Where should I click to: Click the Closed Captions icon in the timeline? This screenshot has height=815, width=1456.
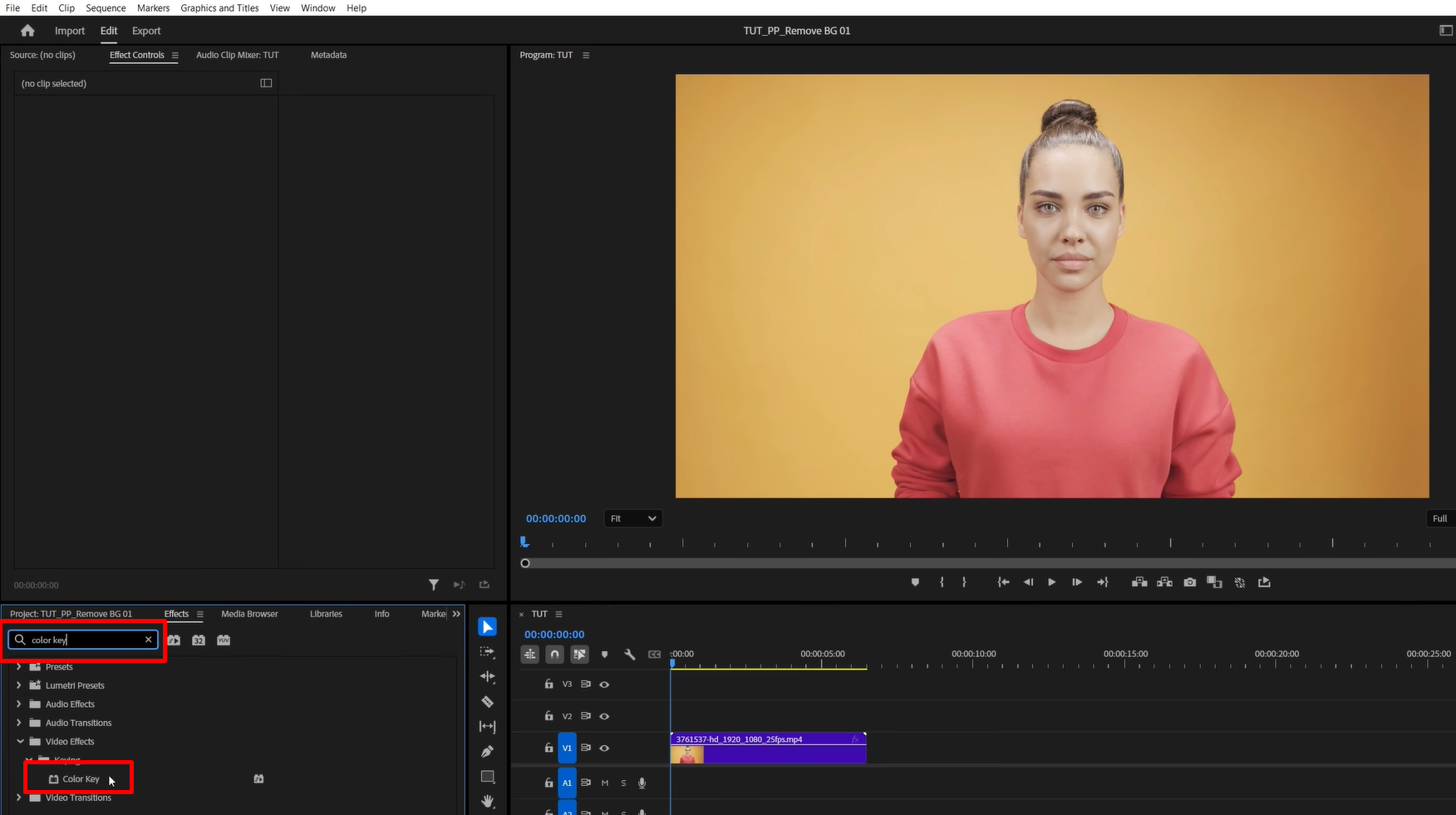pos(655,654)
